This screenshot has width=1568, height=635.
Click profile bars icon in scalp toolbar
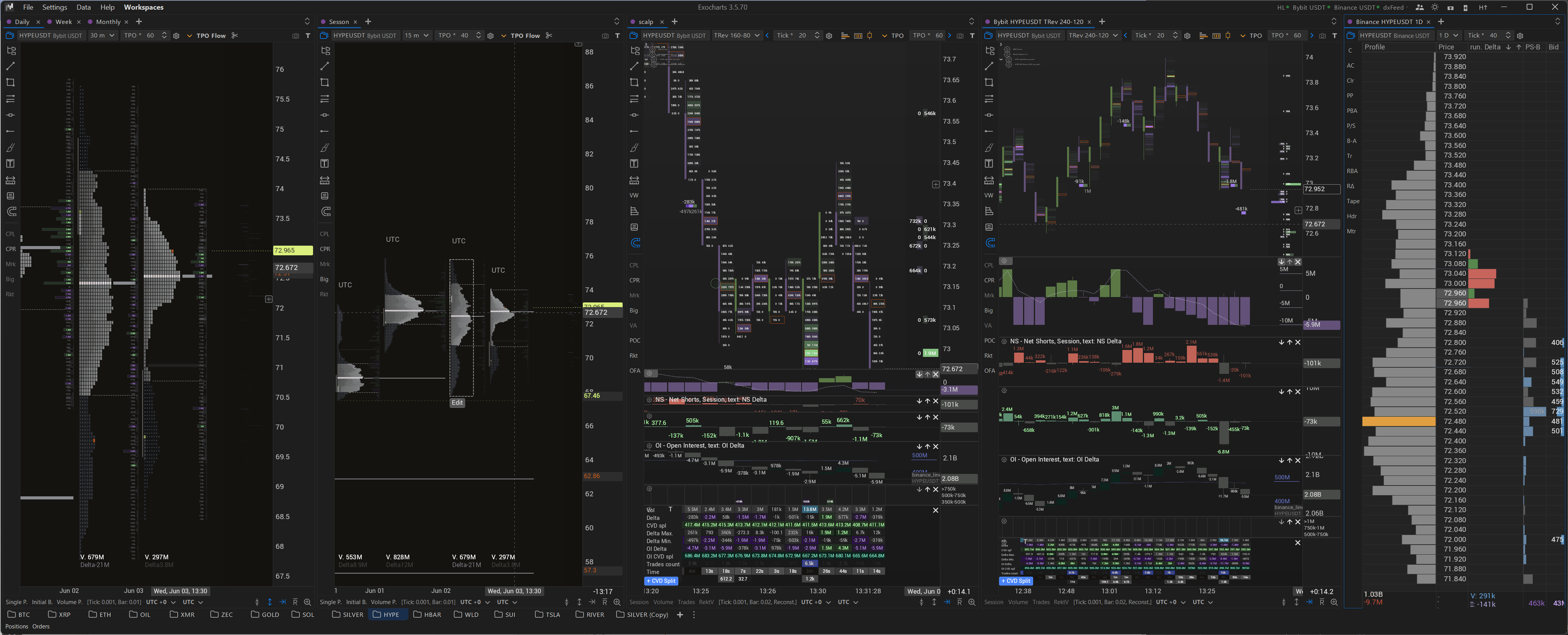(844, 36)
